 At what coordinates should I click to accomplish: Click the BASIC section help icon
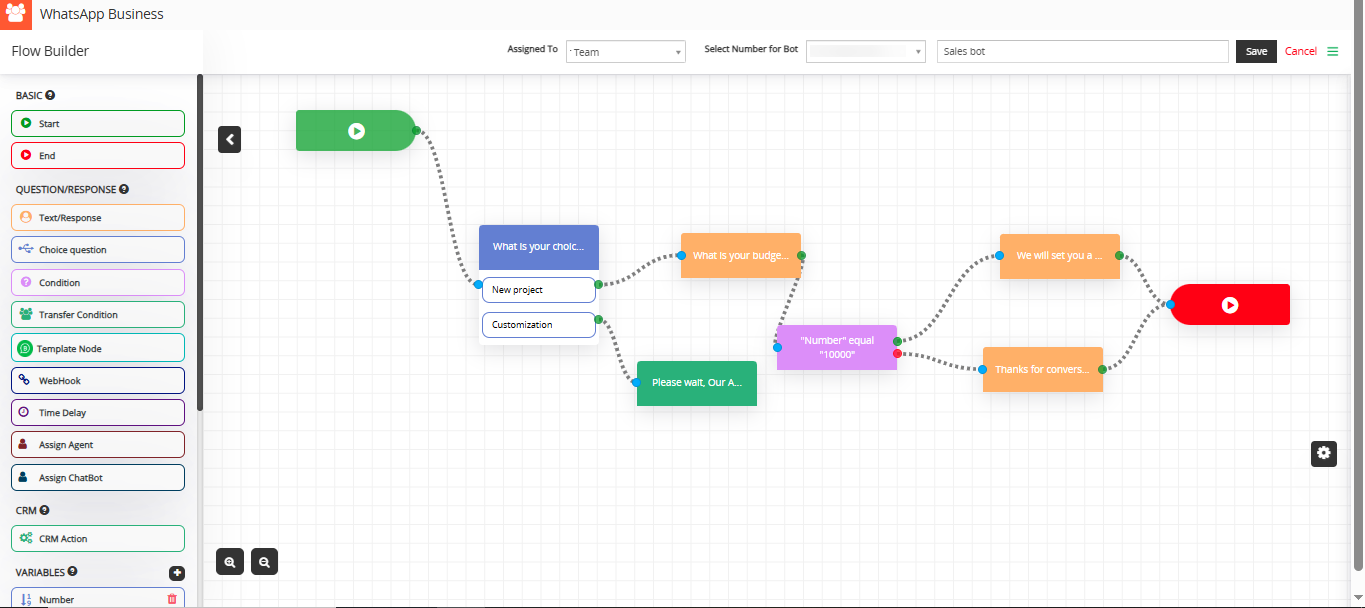(50, 95)
